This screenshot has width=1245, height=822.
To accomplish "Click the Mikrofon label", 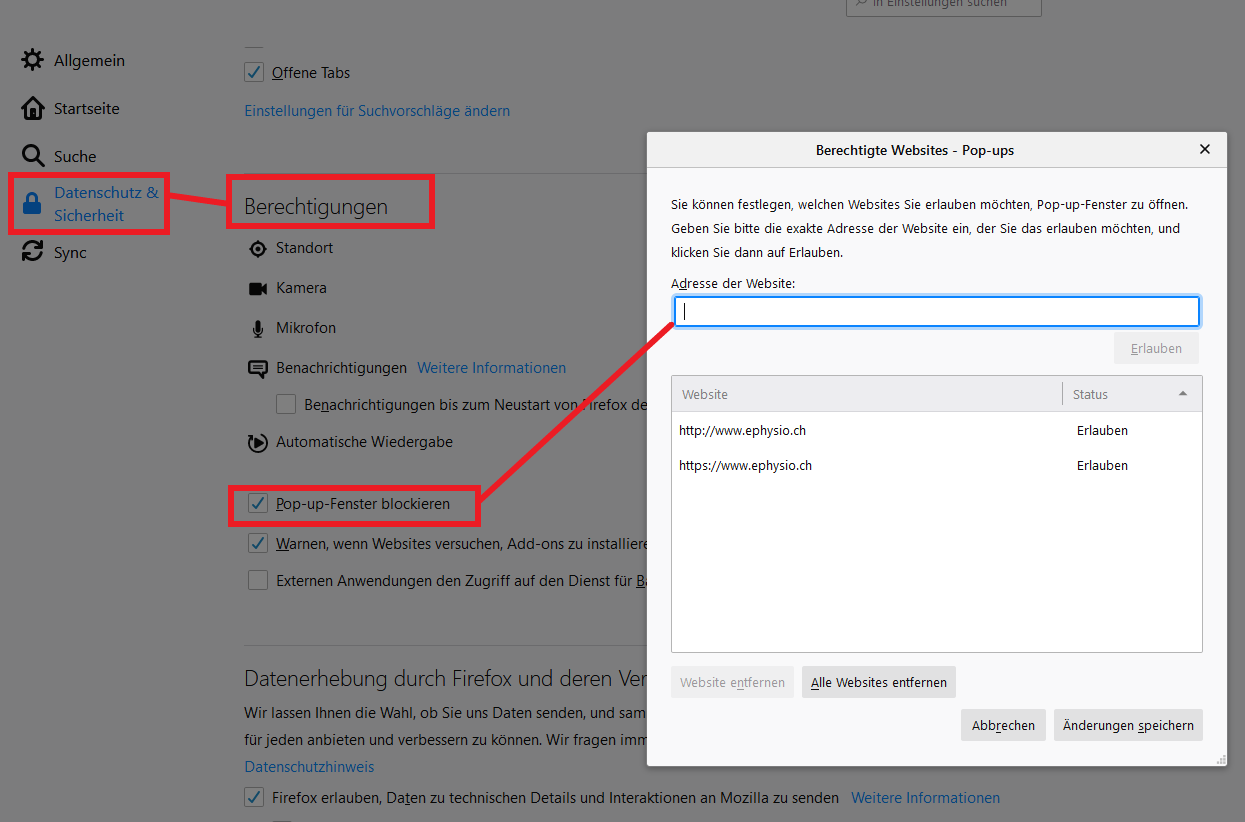I will click(x=306, y=328).
